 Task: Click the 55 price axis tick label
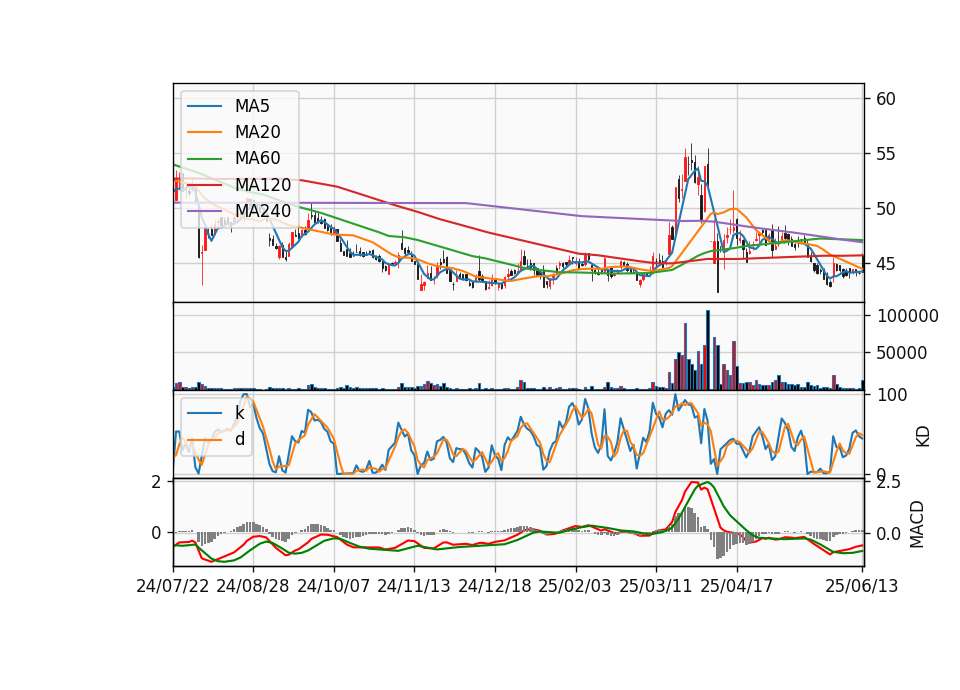885,154
